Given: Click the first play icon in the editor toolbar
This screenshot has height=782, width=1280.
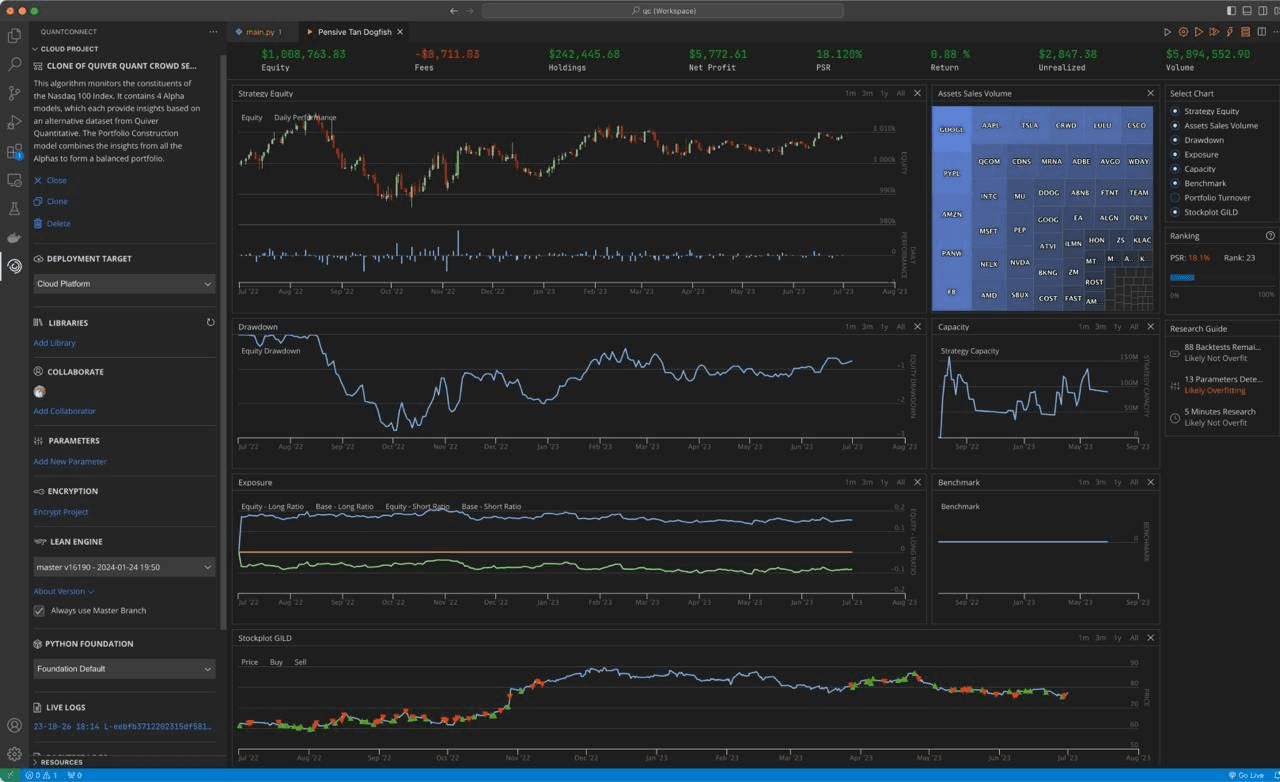Looking at the screenshot, I should click(1167, 32).
